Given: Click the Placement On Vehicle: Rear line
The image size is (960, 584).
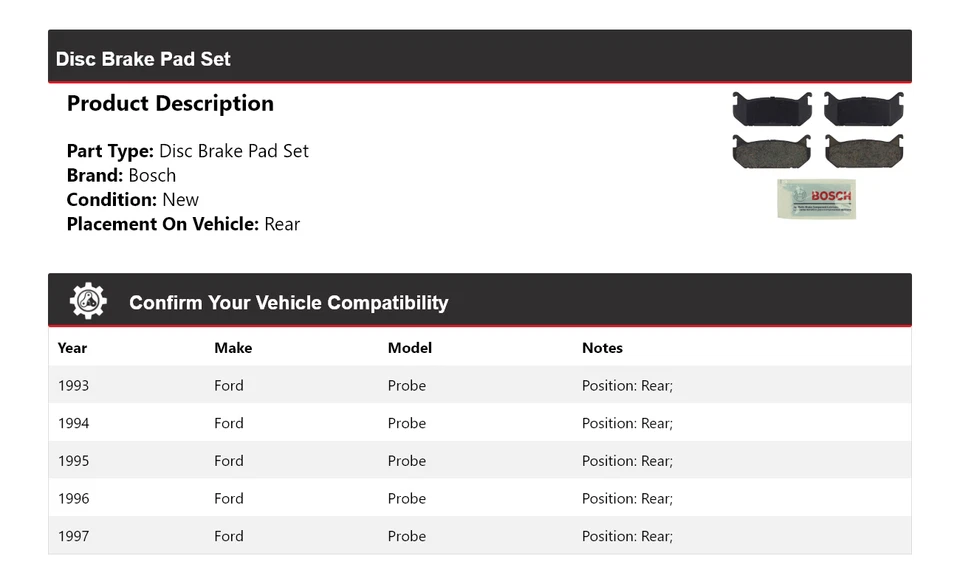Looking at the screenshot, I should point(183,224).
